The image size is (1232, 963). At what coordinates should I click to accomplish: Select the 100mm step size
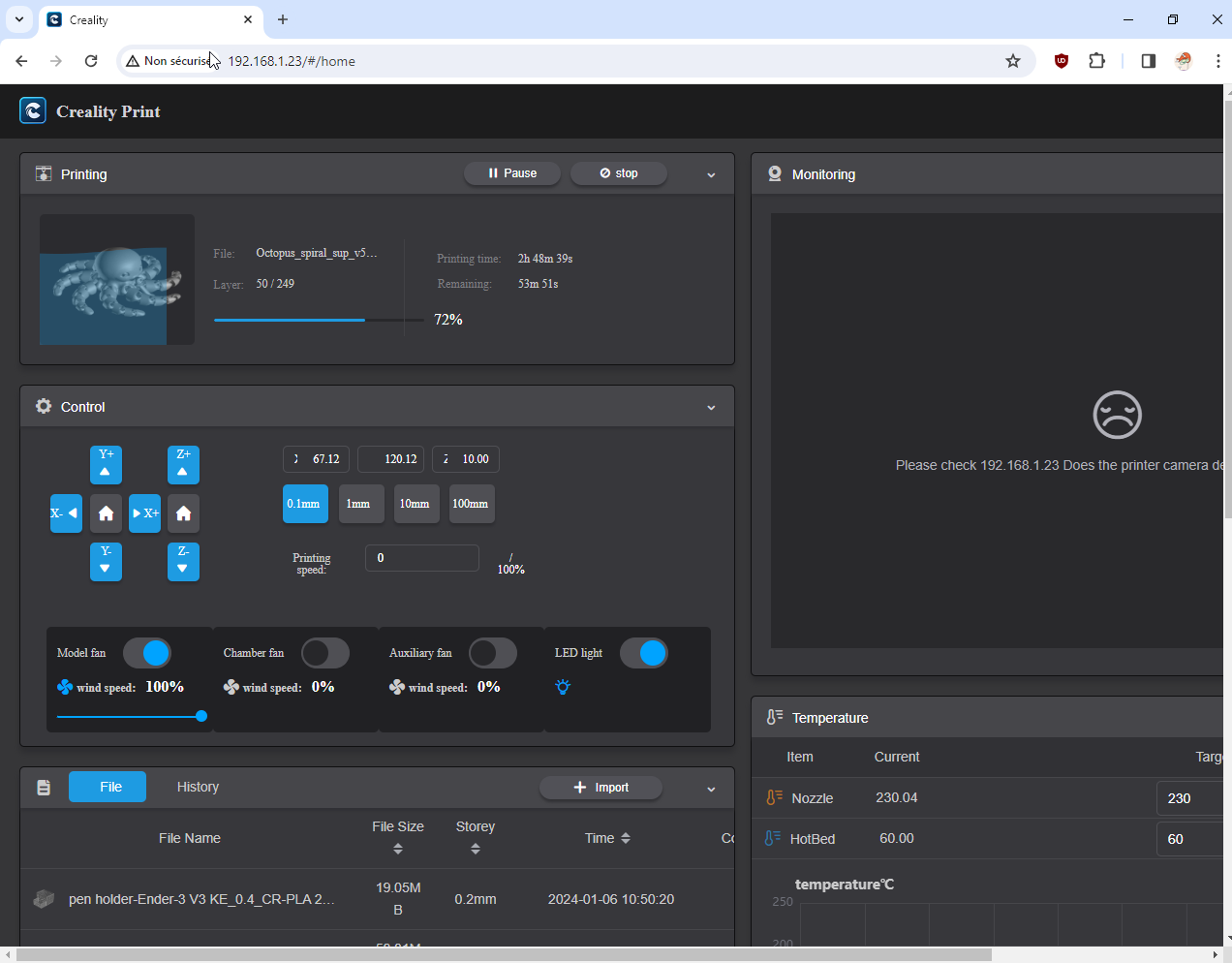point(471,504)
